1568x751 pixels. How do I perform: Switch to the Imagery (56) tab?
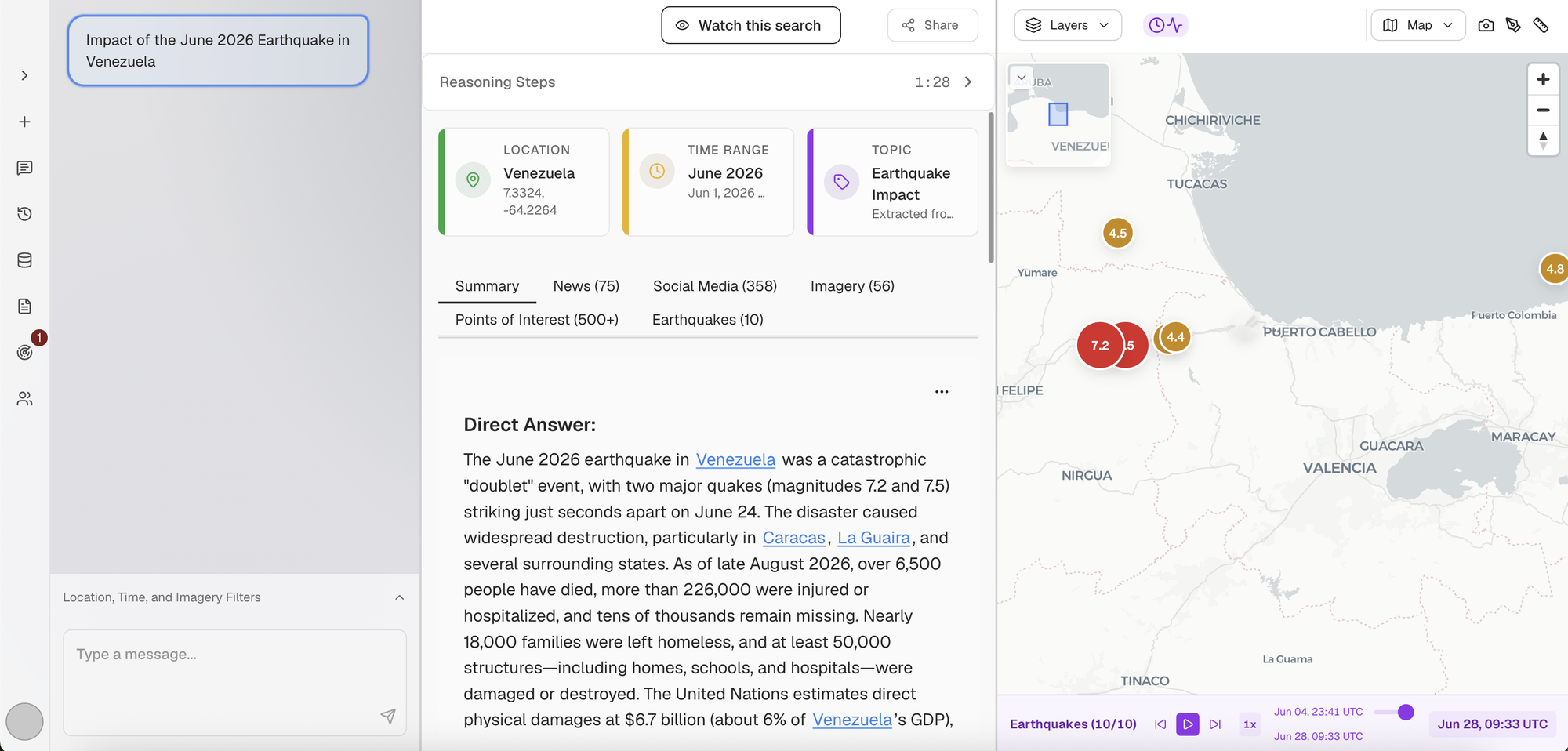click(x=852, y=286)
